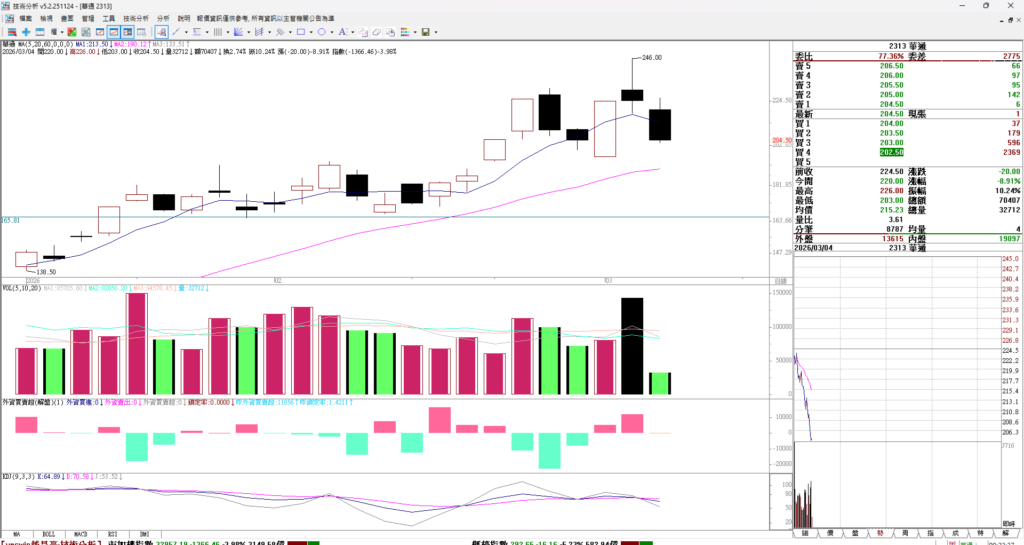
Task: Toggle the highlighted cursor tool in drawing toolbar
Action: point(161,32)
